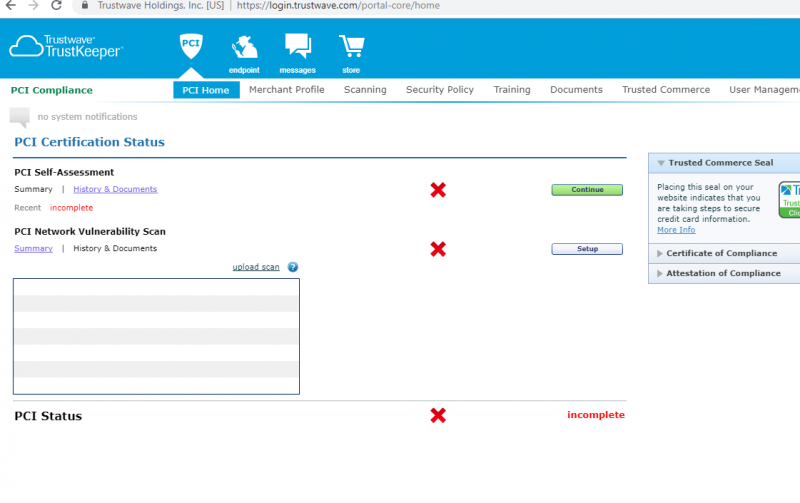This screenshot has width=800, height=503.
Task: Click the red incomplete status under Recent
Action: click(x=71, y=208)
